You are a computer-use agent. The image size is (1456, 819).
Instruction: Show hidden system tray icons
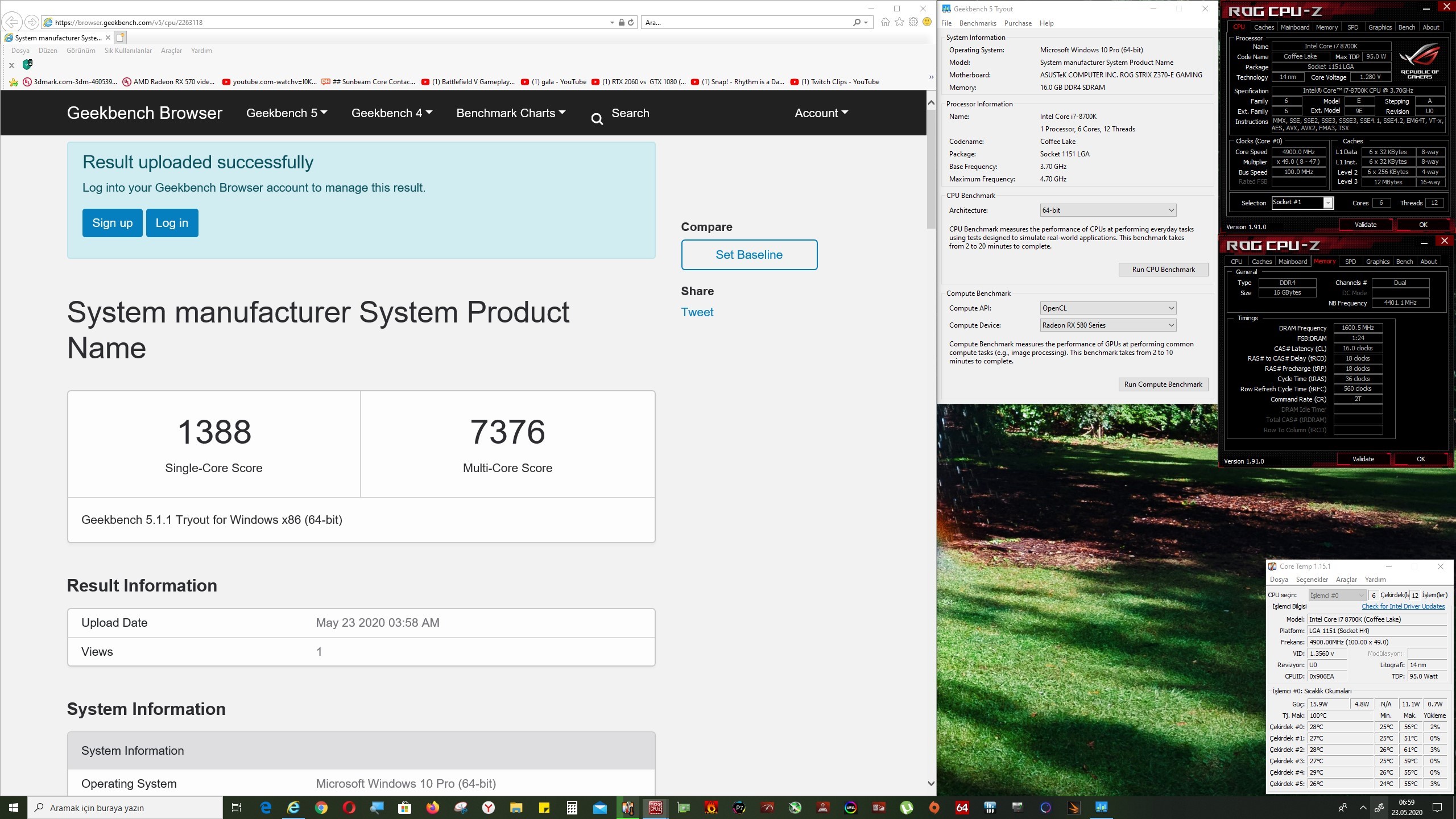[x=1363, y=808]
